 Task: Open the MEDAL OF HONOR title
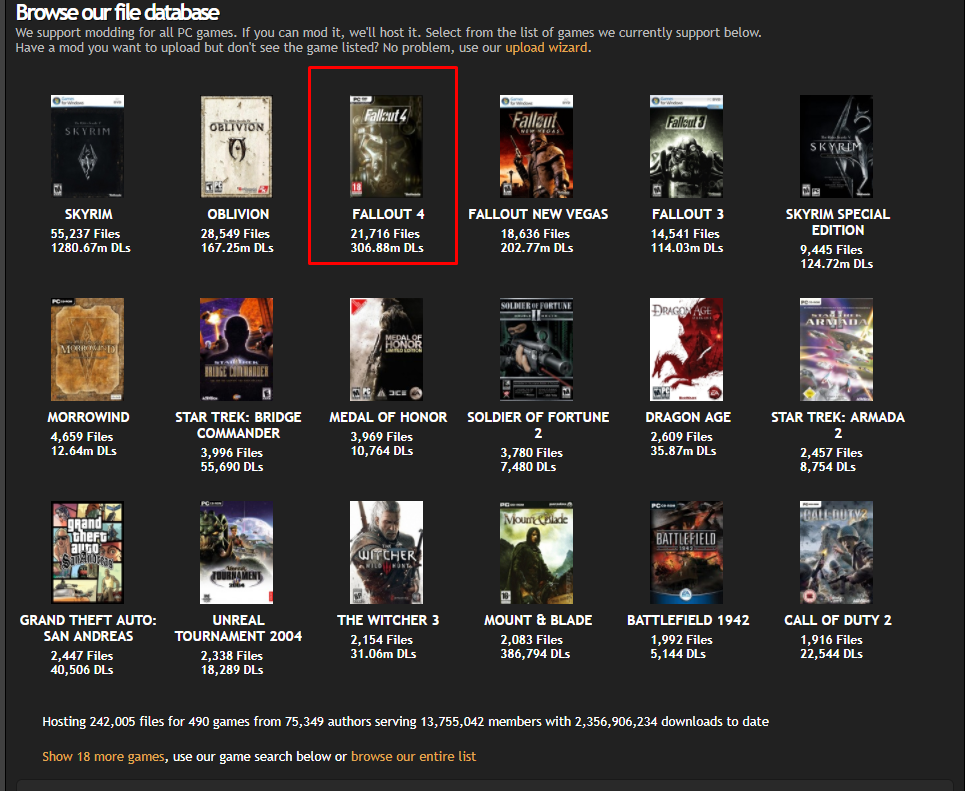pyautogui.click(x=388, y=417)
